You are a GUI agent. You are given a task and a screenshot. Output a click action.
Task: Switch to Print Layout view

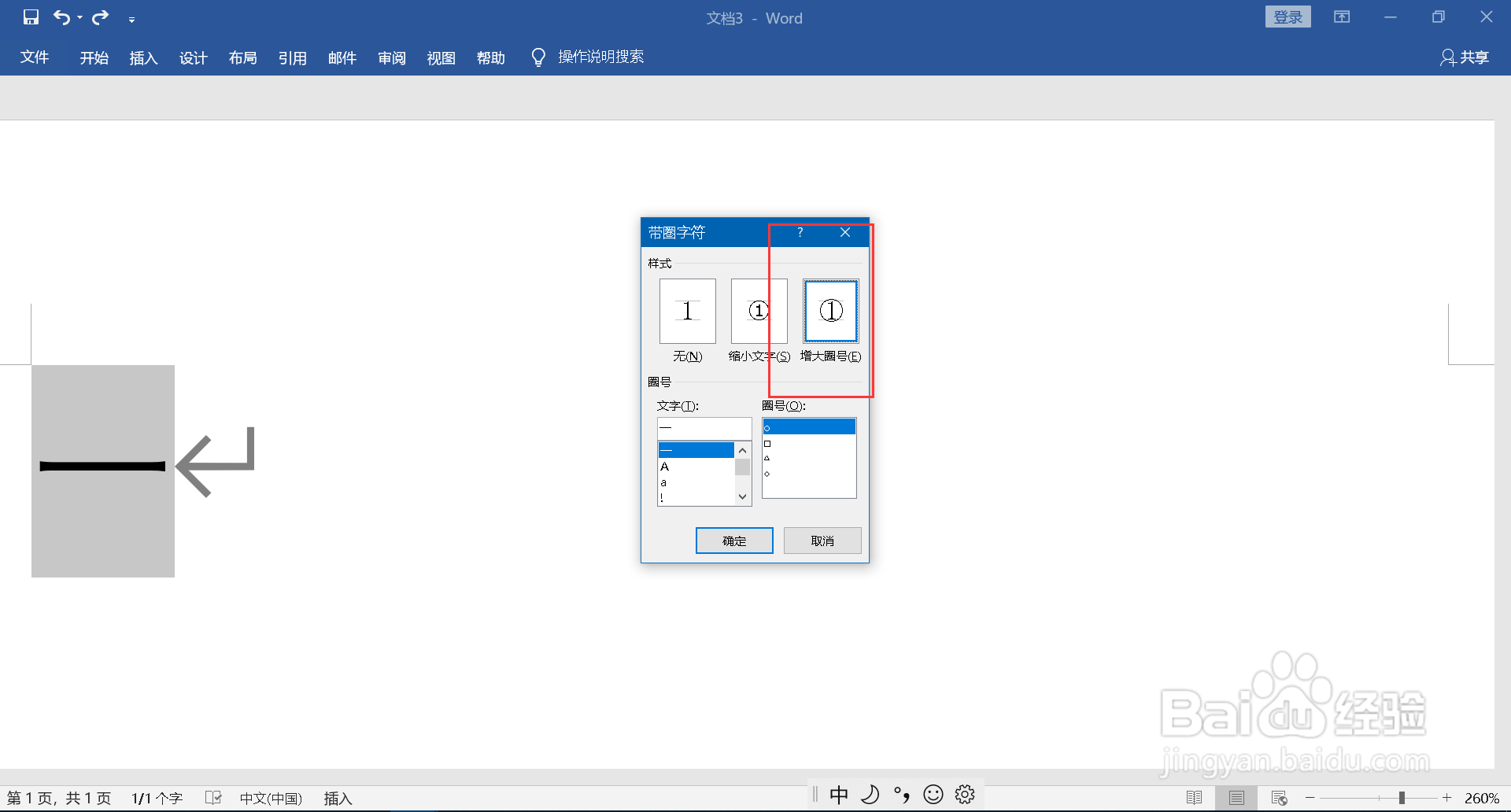click(1236, 798)
